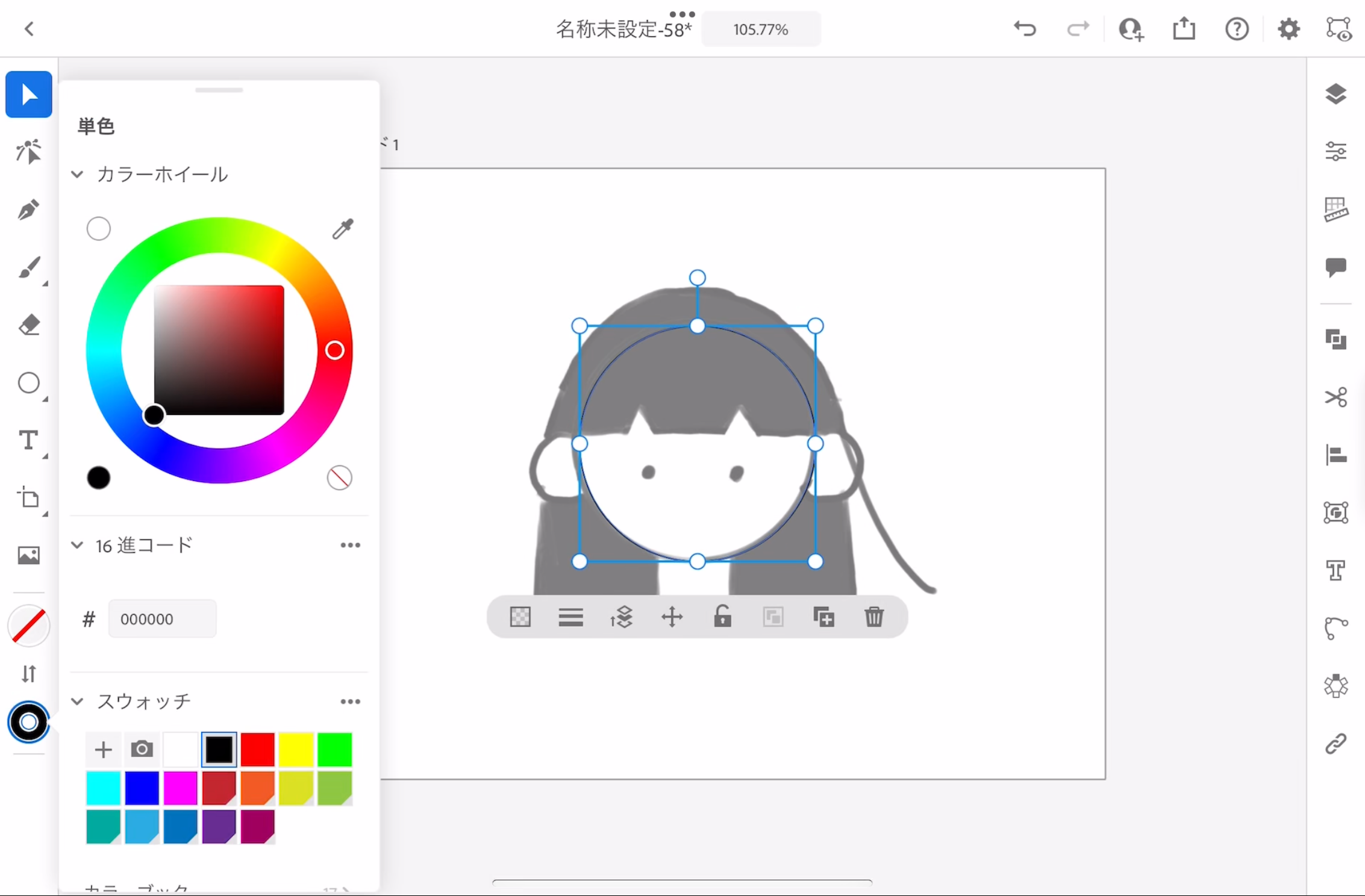This screenshot has height=896, width=1365.
Task: Click the hex code input field
Action: (x=161, y=619)
